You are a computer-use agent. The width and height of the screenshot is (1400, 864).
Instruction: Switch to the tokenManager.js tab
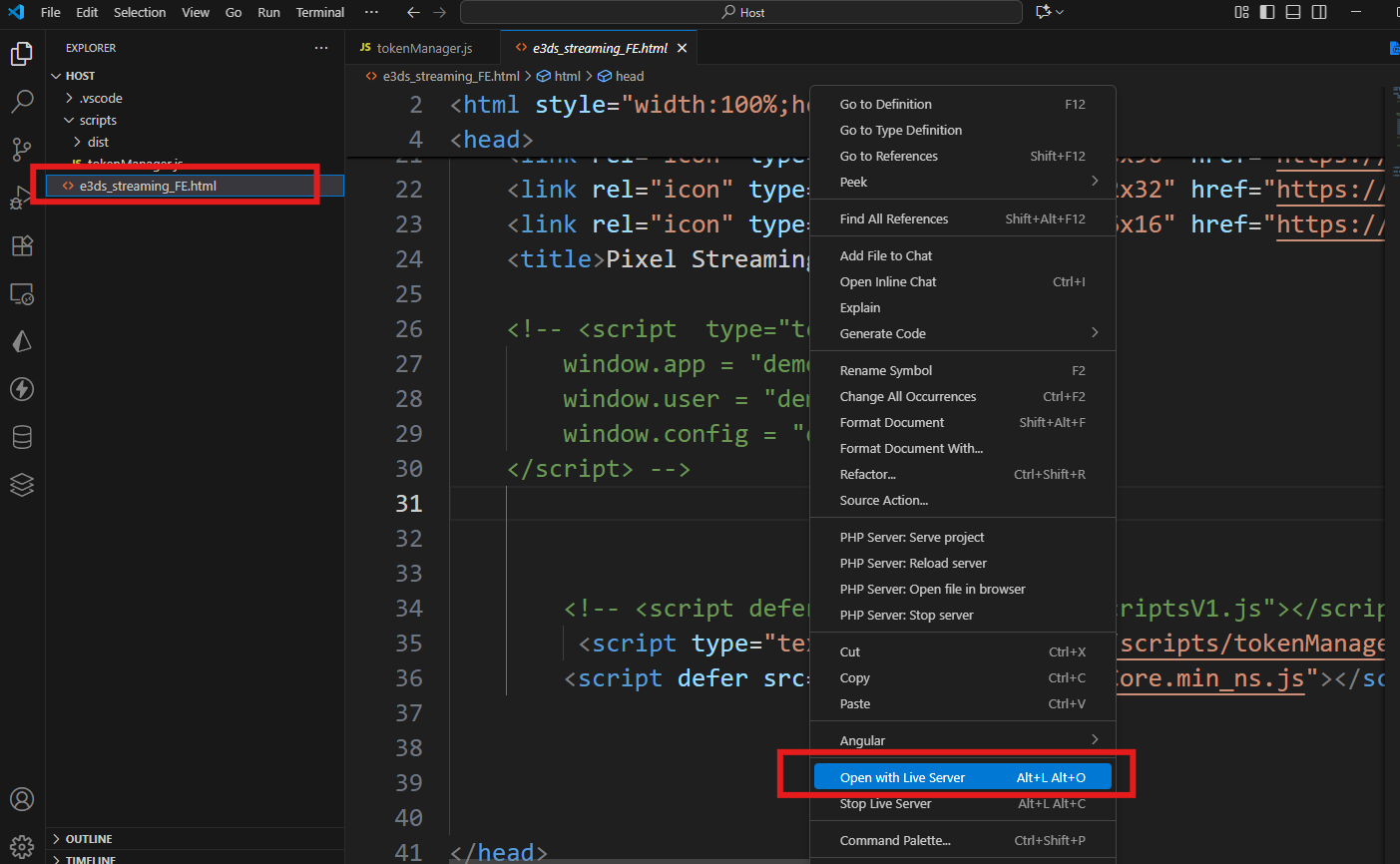423,48
